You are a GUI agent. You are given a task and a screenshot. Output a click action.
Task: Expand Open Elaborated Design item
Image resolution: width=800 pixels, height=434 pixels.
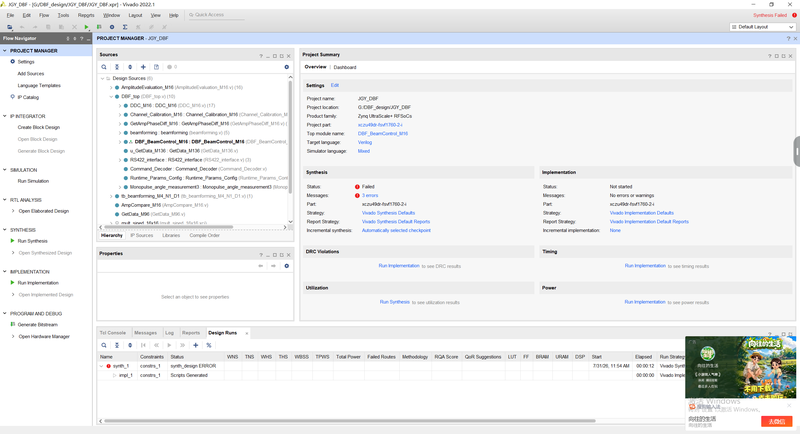13,211
